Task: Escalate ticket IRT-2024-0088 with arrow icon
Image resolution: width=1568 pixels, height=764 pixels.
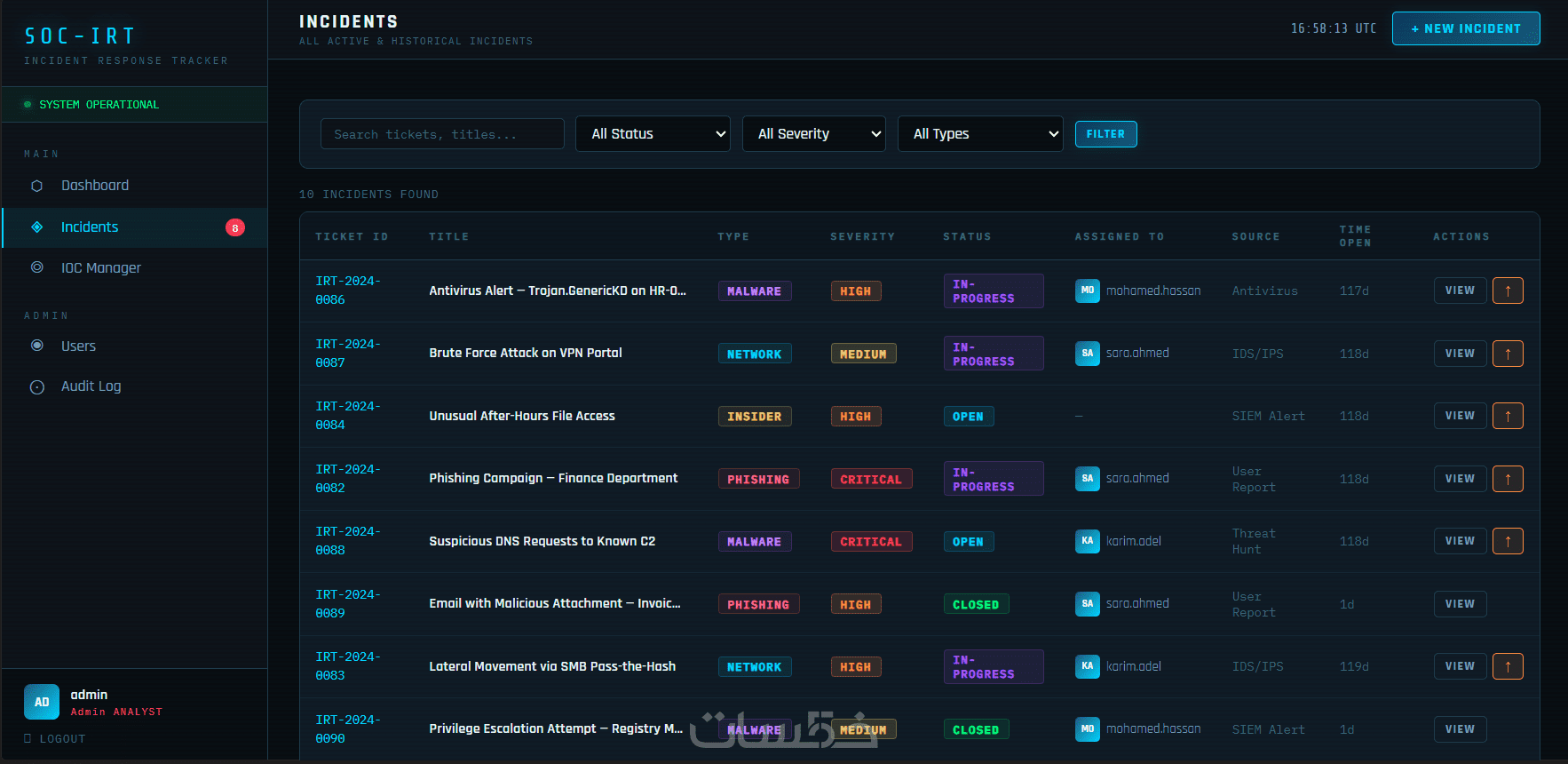Action: tap(1508, 541)
